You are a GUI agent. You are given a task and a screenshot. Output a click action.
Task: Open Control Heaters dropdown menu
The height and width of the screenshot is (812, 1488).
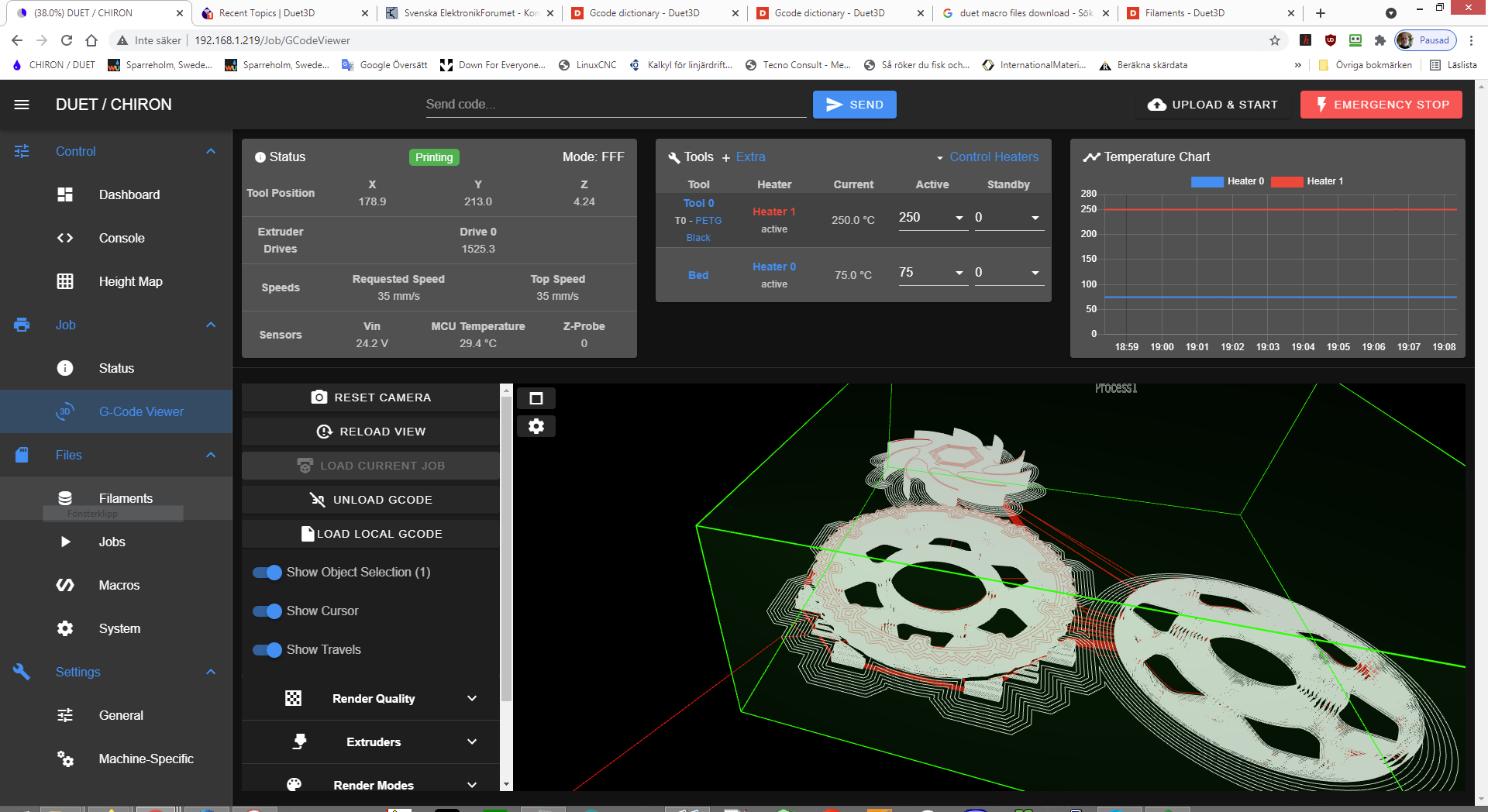[x=987, y=157]
